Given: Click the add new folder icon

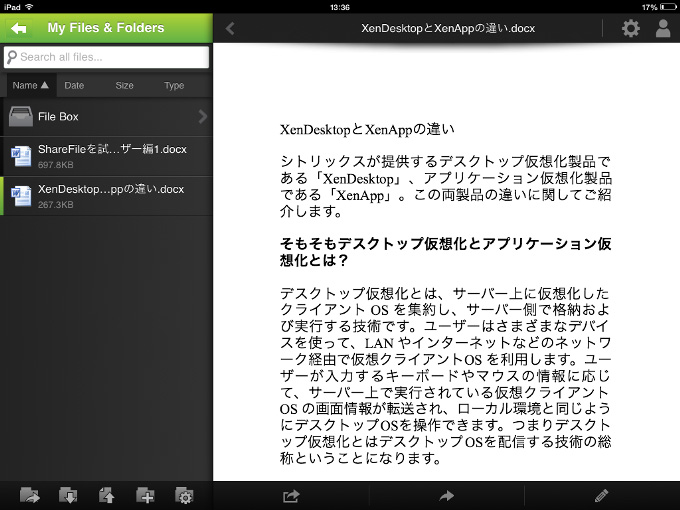Looking at the screenshot, I should 145,495.
